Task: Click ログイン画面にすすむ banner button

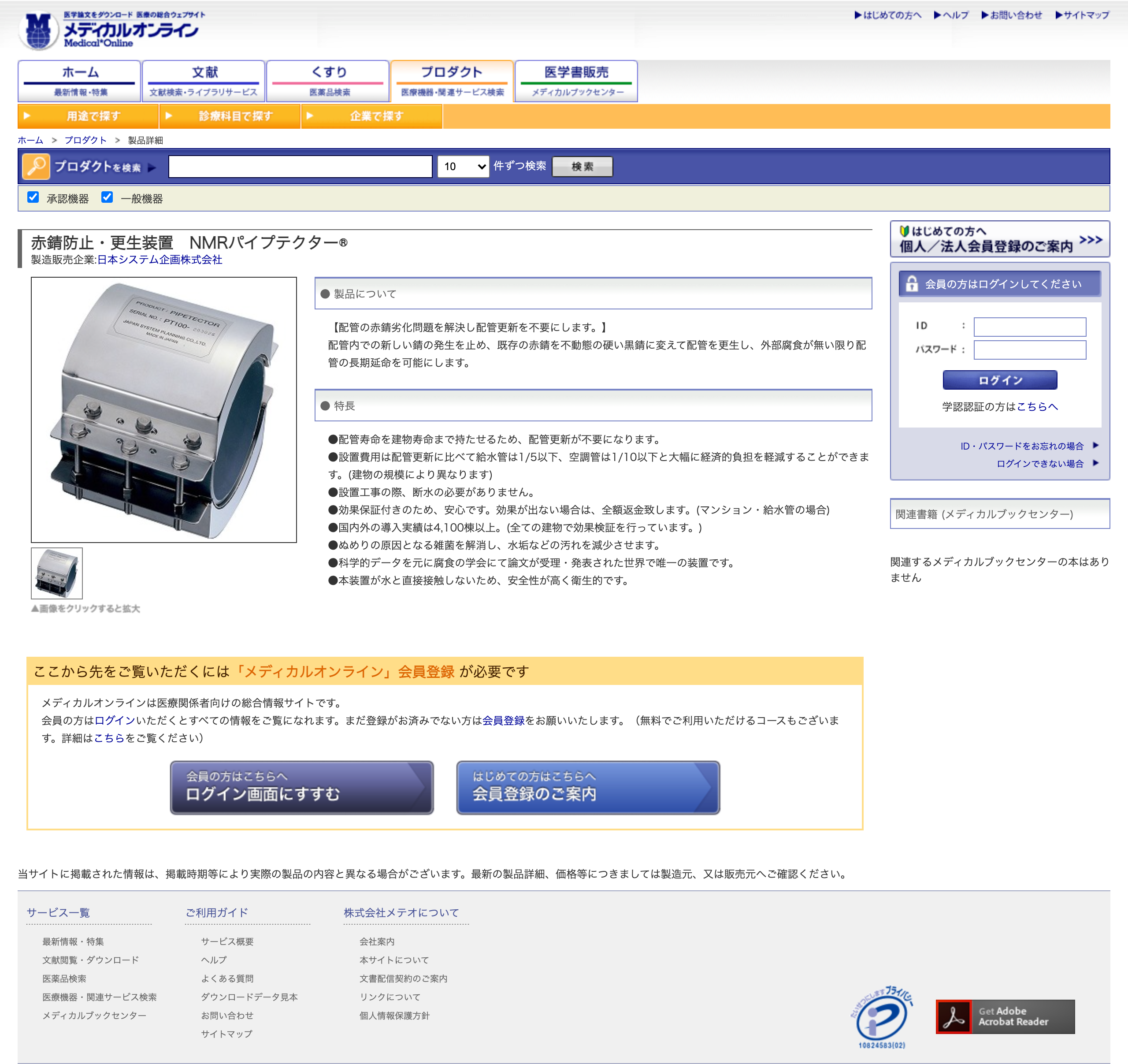Action: pos(302,788)
